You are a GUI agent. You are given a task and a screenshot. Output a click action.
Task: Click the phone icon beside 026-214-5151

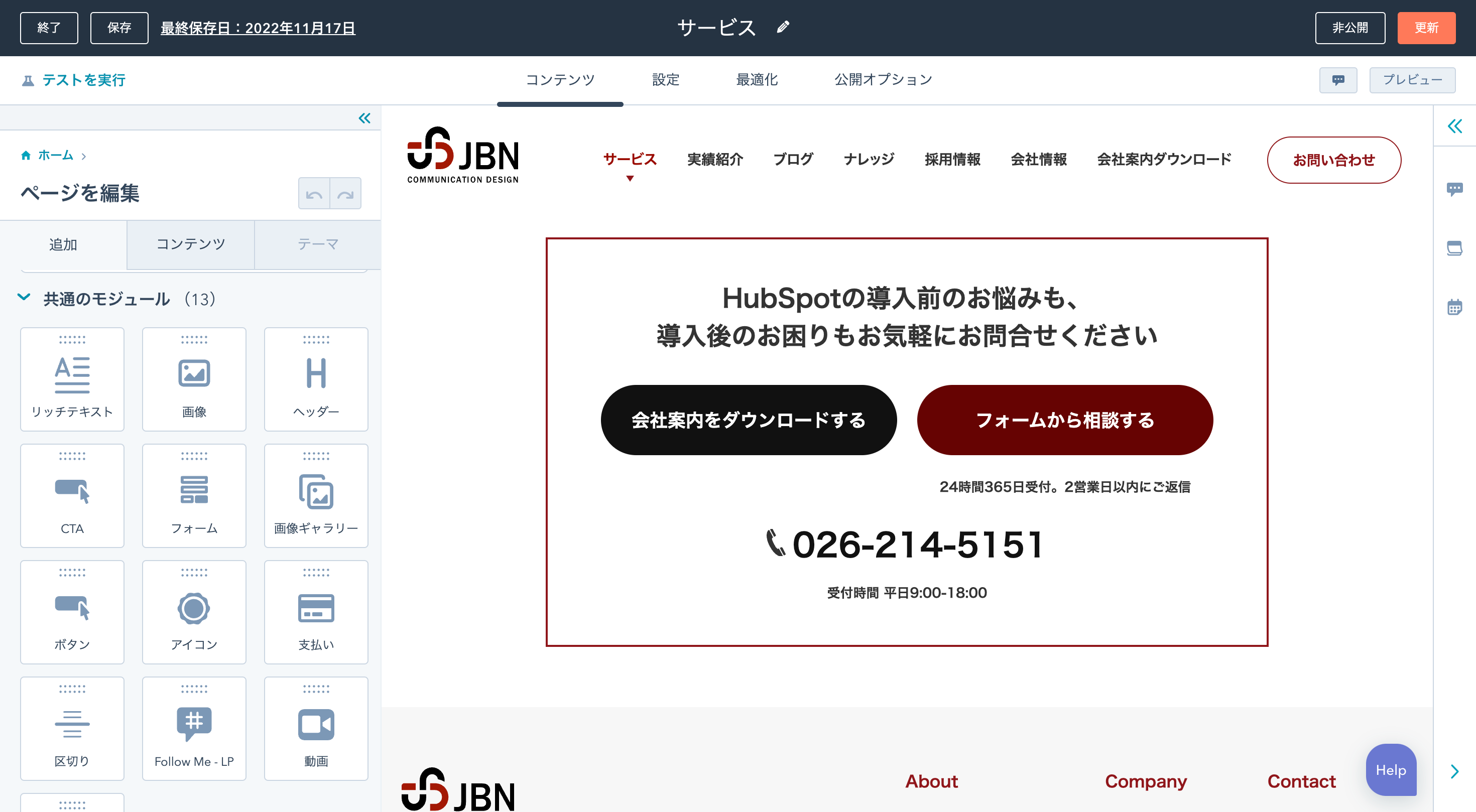[776, 543]
